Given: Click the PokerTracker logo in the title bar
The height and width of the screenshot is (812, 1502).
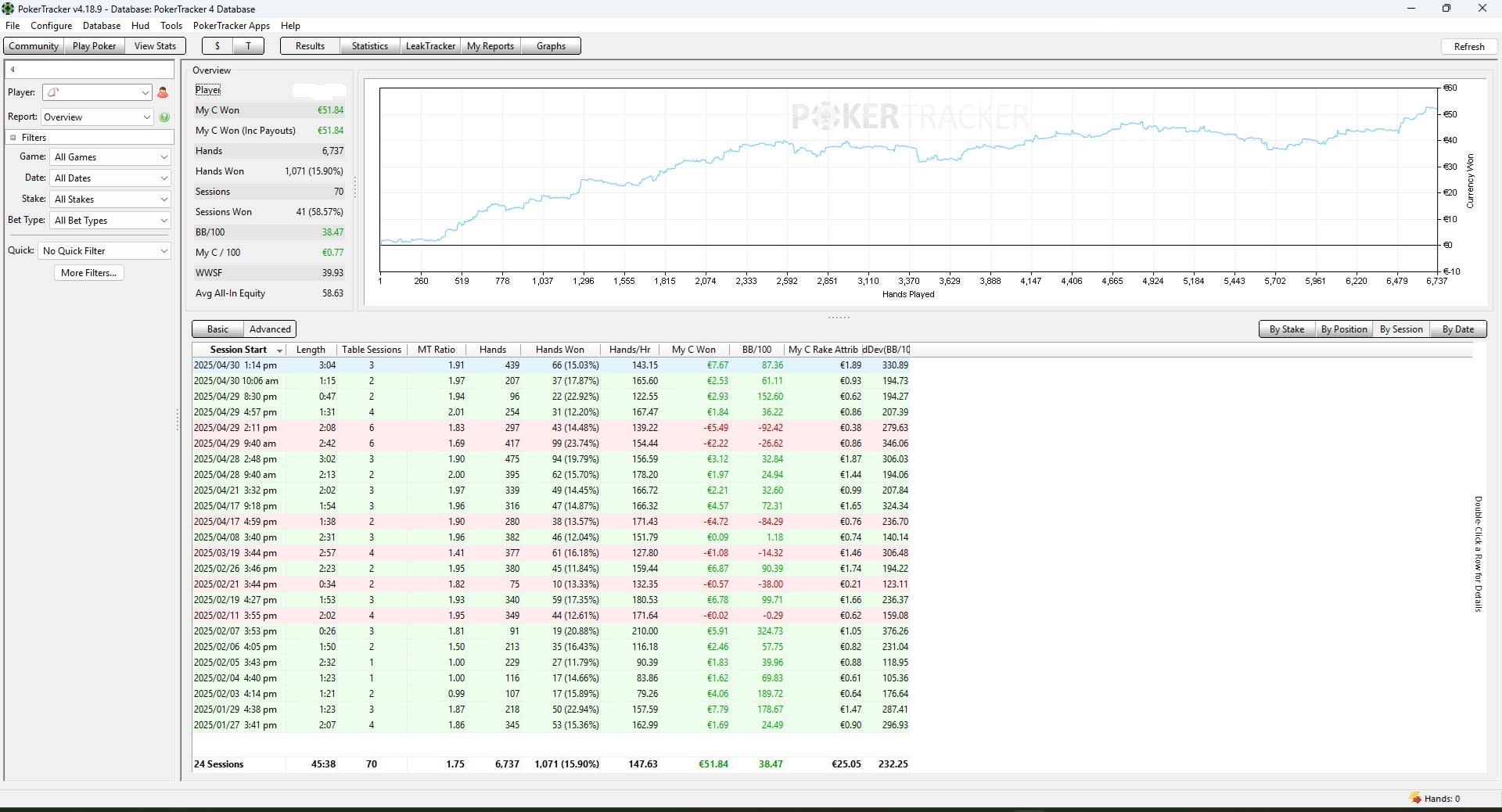Looking at the screenshot, I should coord(7,9).
